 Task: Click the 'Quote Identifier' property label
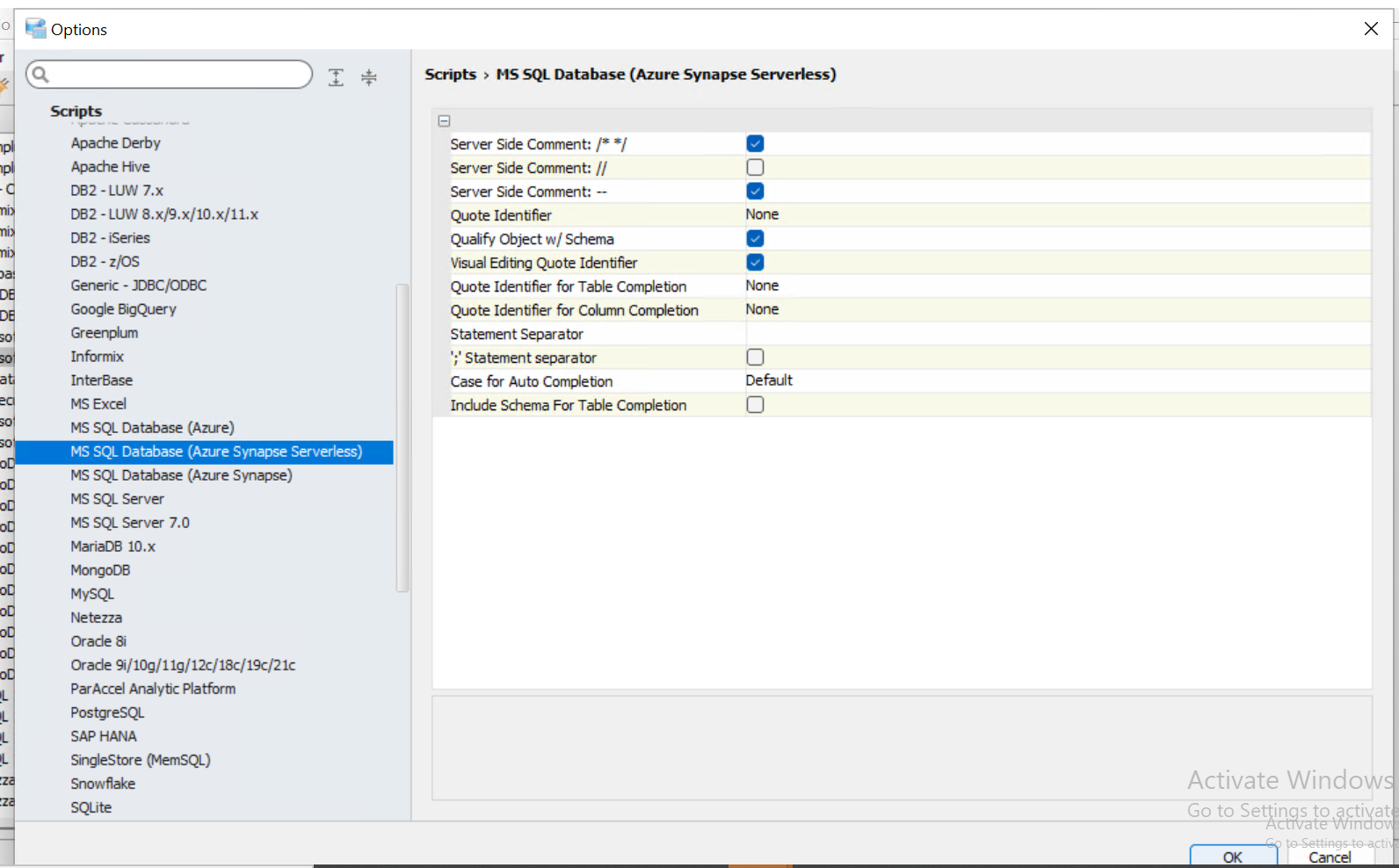click(501, 215)
